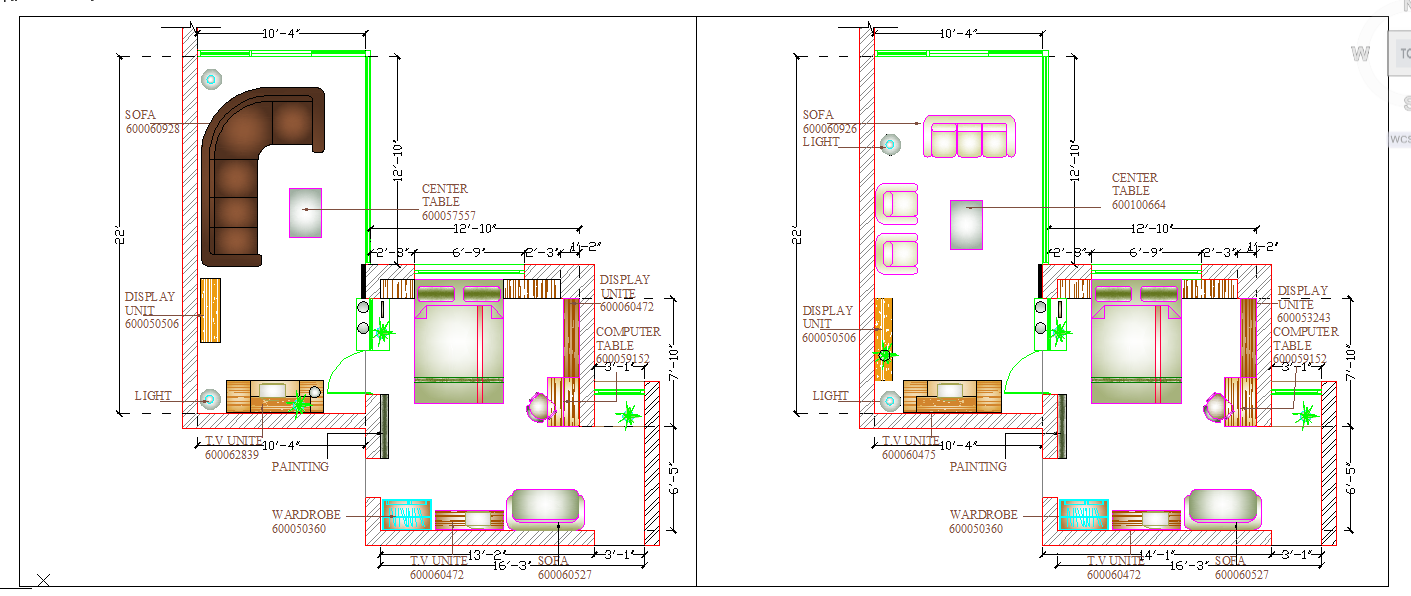The image size is (1411, 596).
Task: Click the CENTER TABLE 600100664 label
Action: pyautogui.click(x=1137, y=191)
